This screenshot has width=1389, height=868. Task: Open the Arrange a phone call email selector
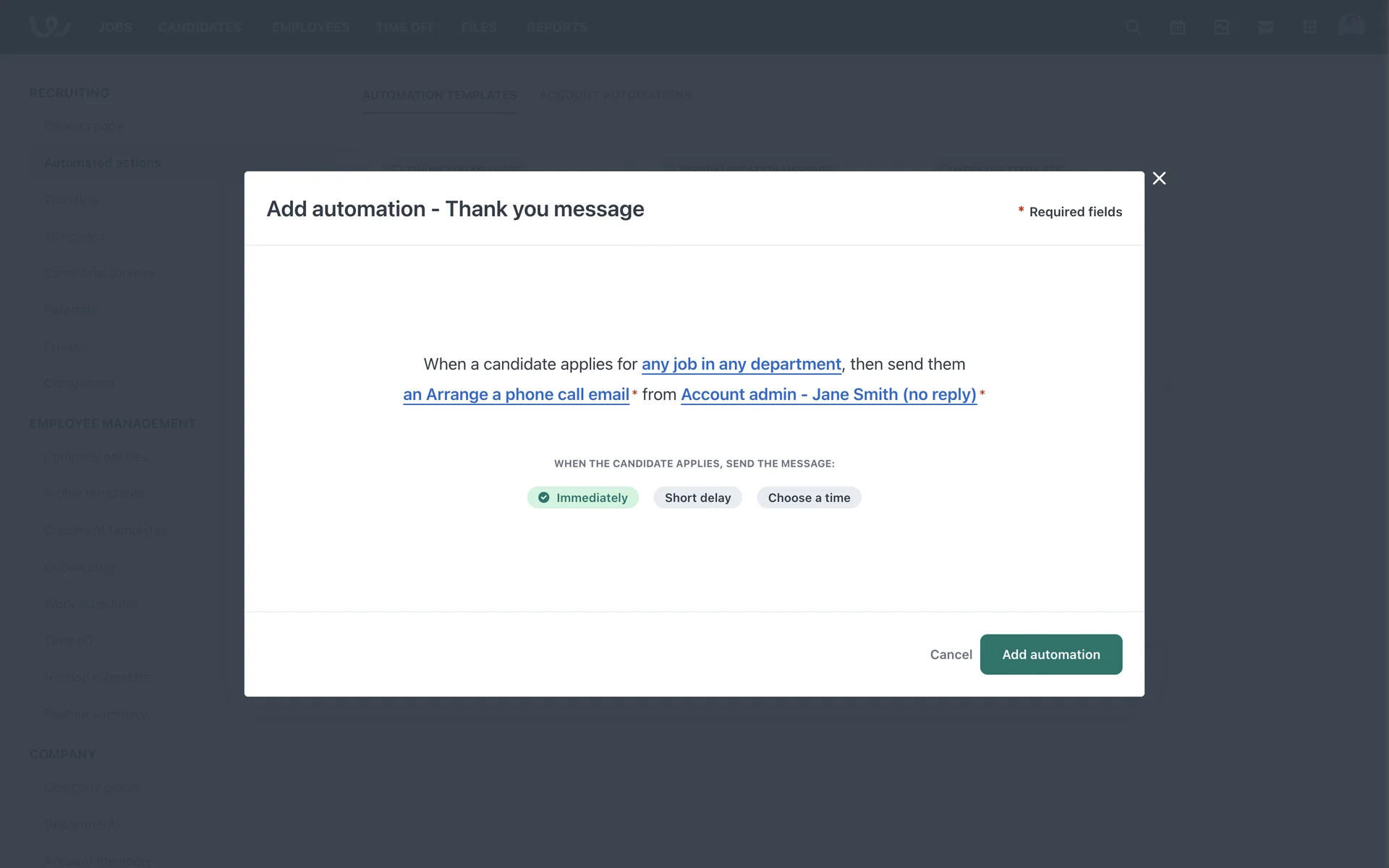click(x=516, y=395)
